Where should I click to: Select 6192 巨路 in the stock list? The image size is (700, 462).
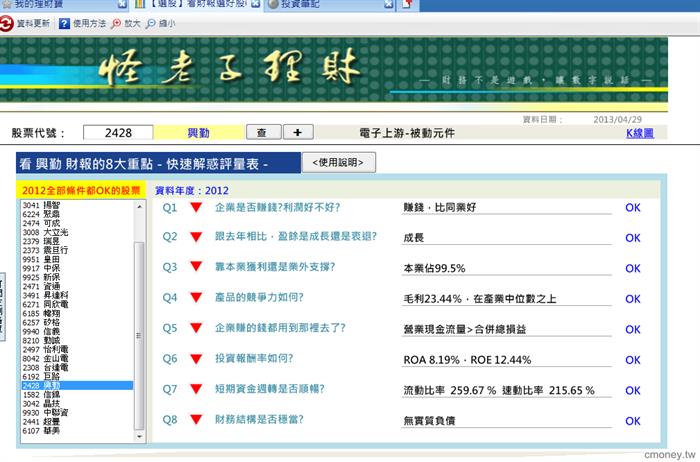(x=78, y=376)
